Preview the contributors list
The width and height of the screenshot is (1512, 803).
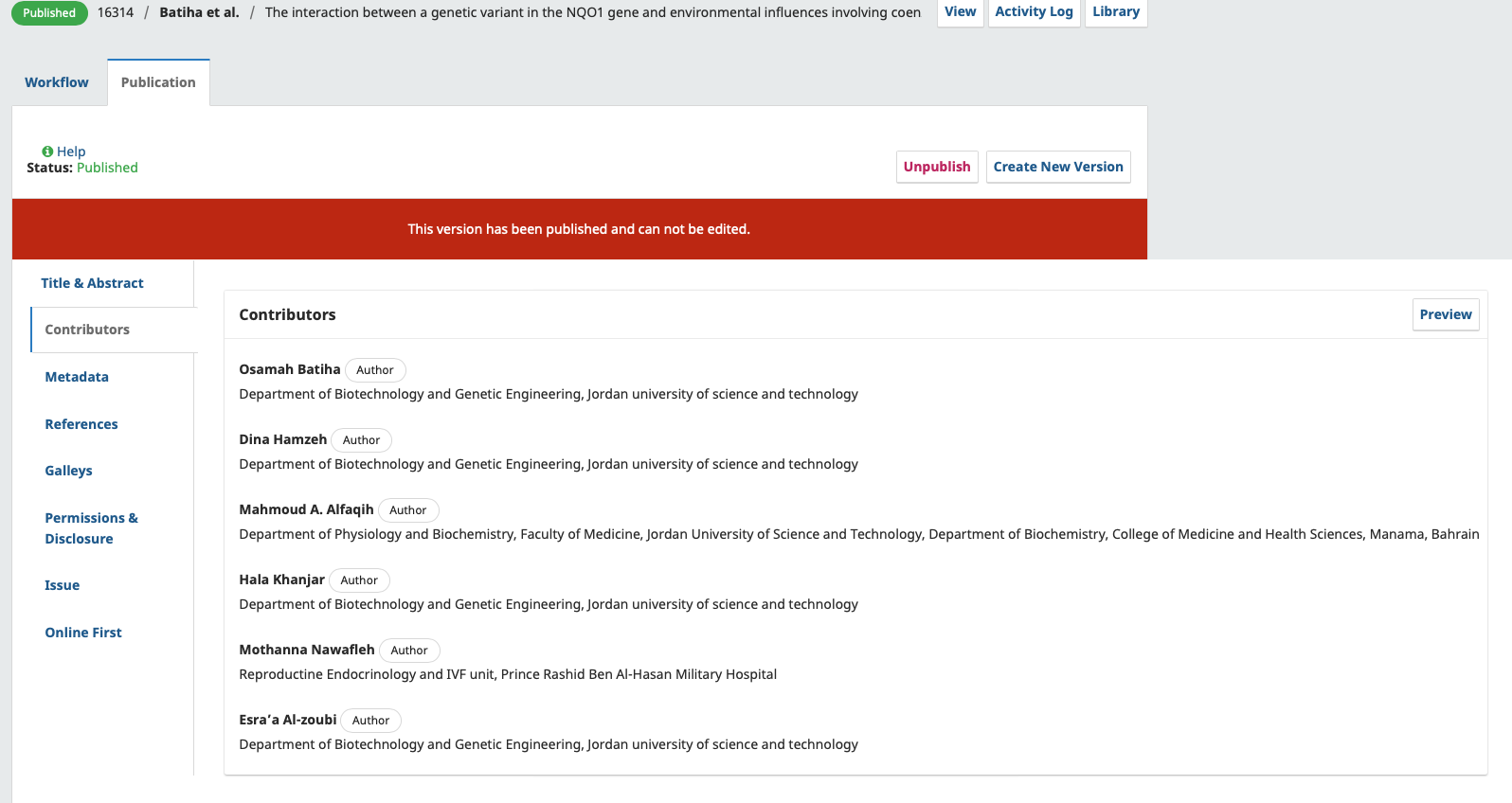pyautogui.click(x=1445, y=314)
